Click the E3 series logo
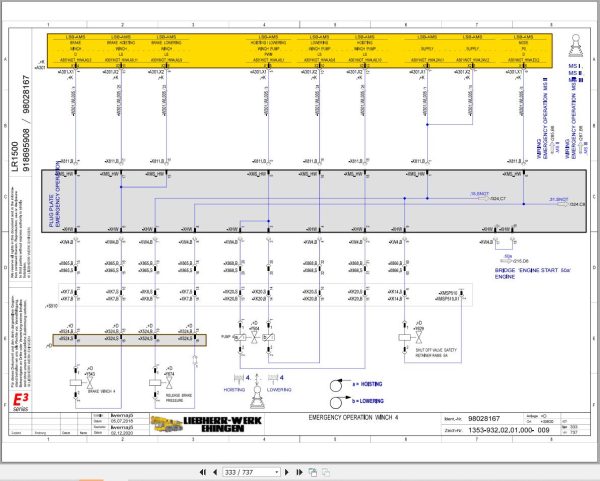 pos(21,402)
